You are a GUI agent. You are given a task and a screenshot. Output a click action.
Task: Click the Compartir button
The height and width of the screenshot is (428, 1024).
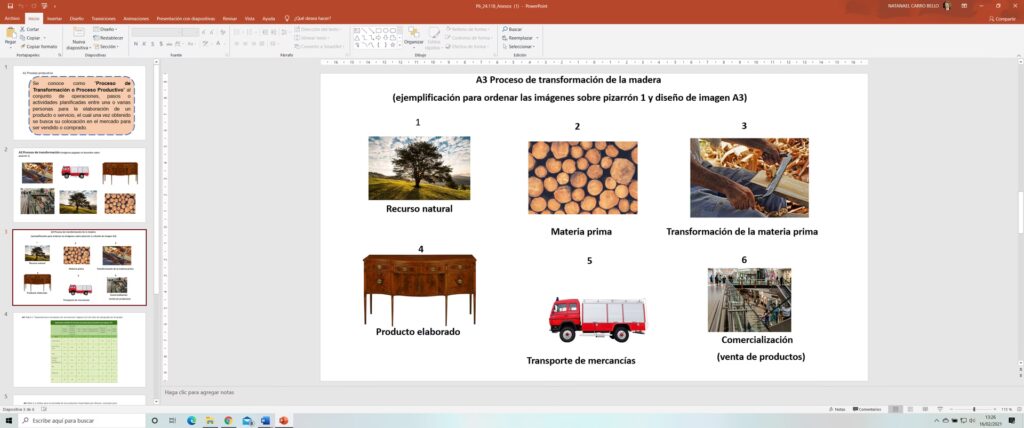1001,18
